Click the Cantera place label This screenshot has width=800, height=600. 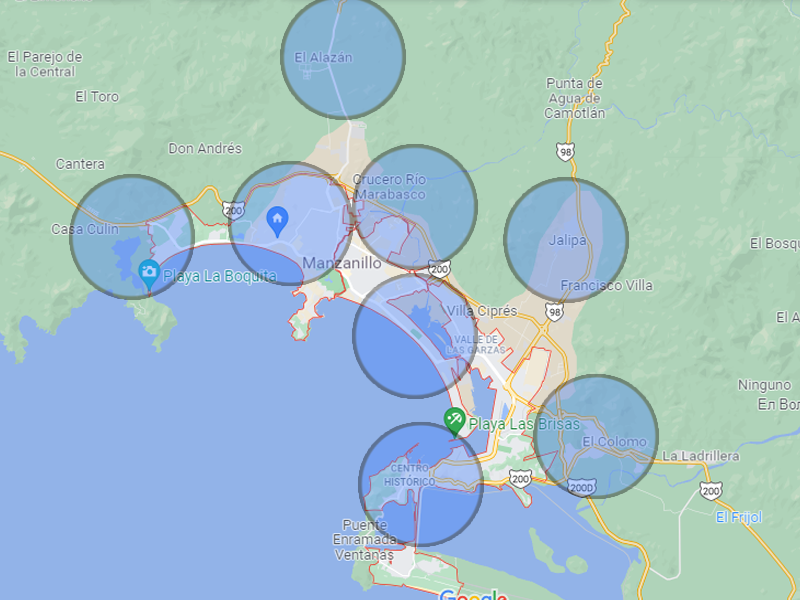coord(80,164)
